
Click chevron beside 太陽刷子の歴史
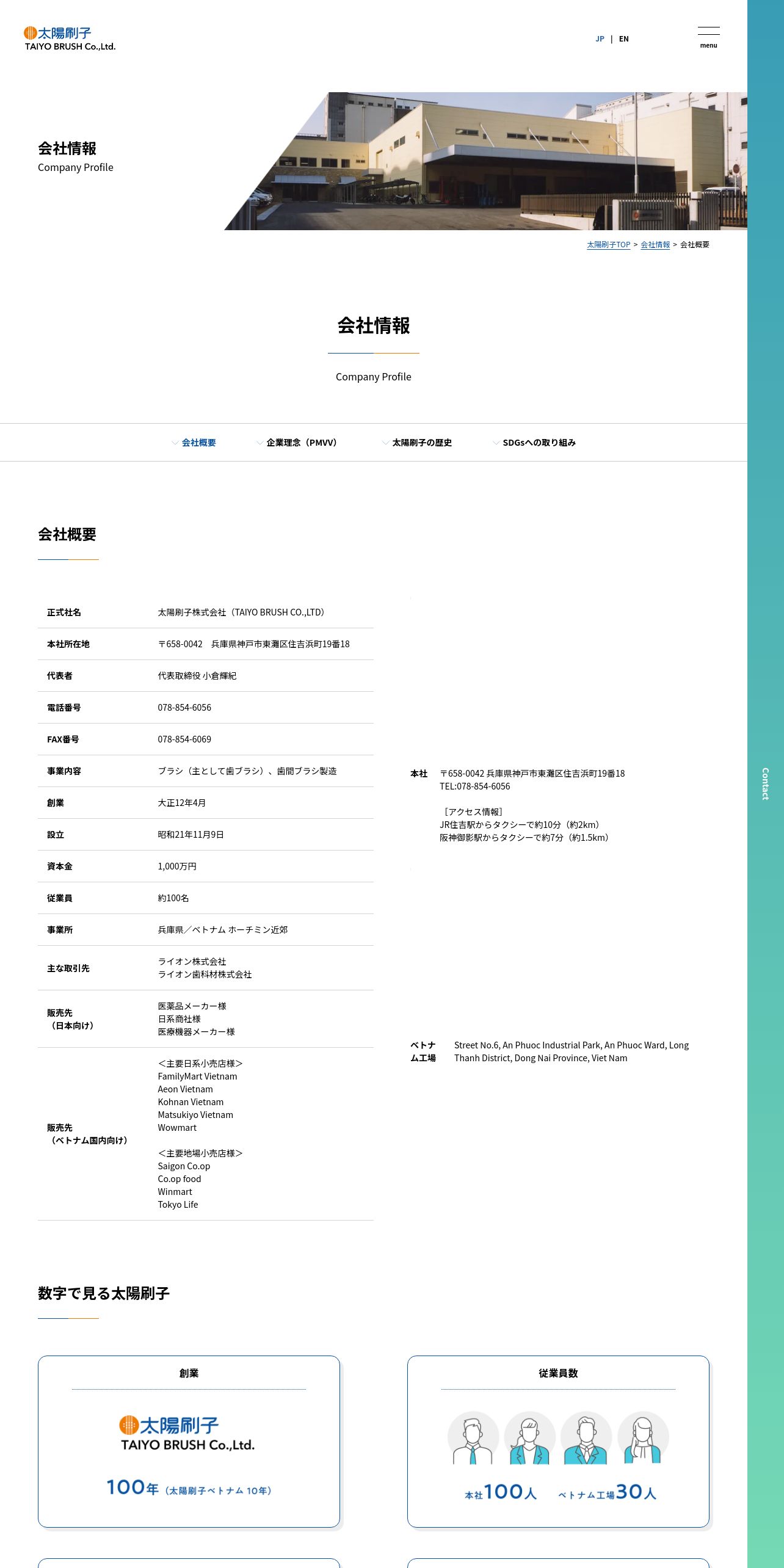point(386,443)
